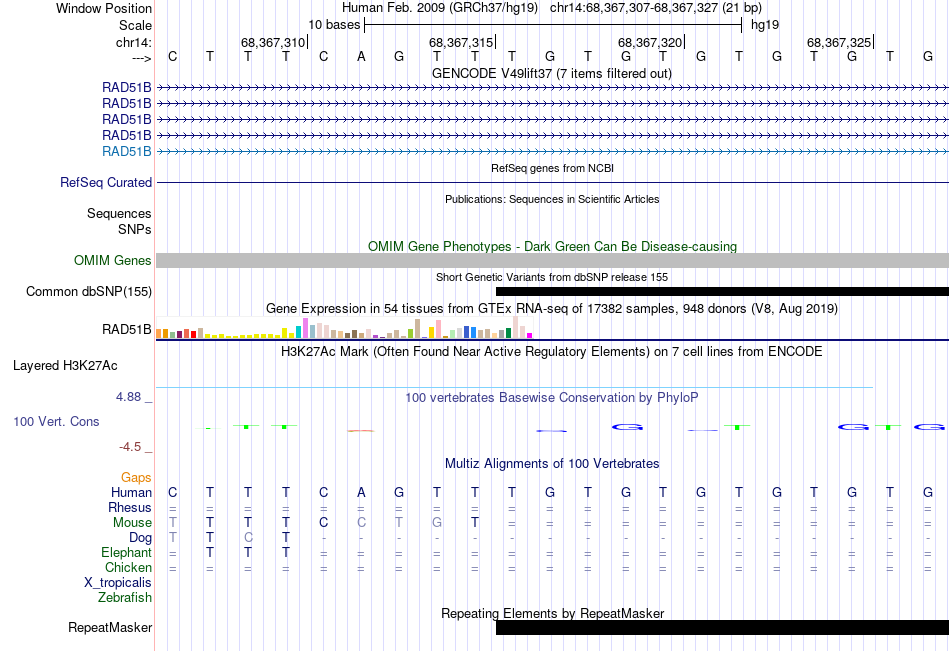Click the Scale label on the left
Image resolution: width=950 pixels, height=651 pixels.
click(136, 25)
